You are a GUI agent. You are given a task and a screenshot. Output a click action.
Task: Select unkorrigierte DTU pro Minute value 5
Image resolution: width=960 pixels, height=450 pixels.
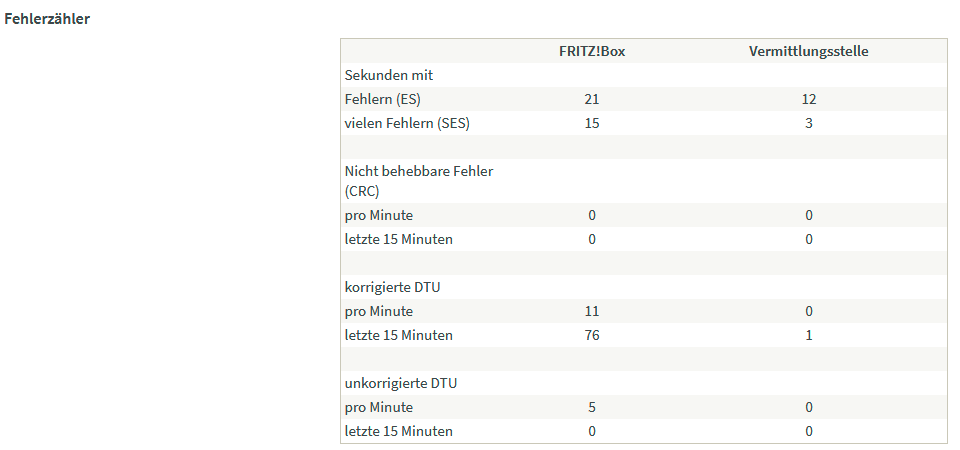(x=592, y=407)
